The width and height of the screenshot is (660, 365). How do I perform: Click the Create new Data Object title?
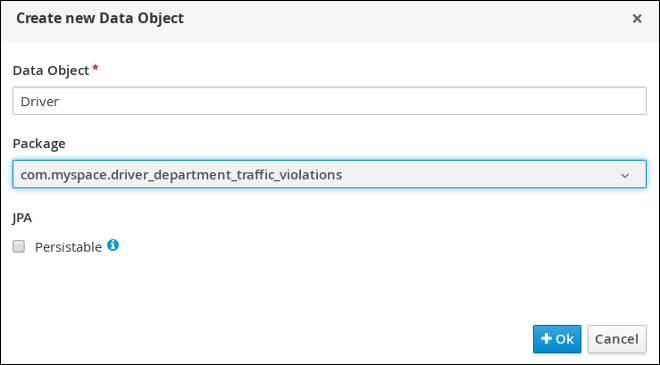click(100, 18)
